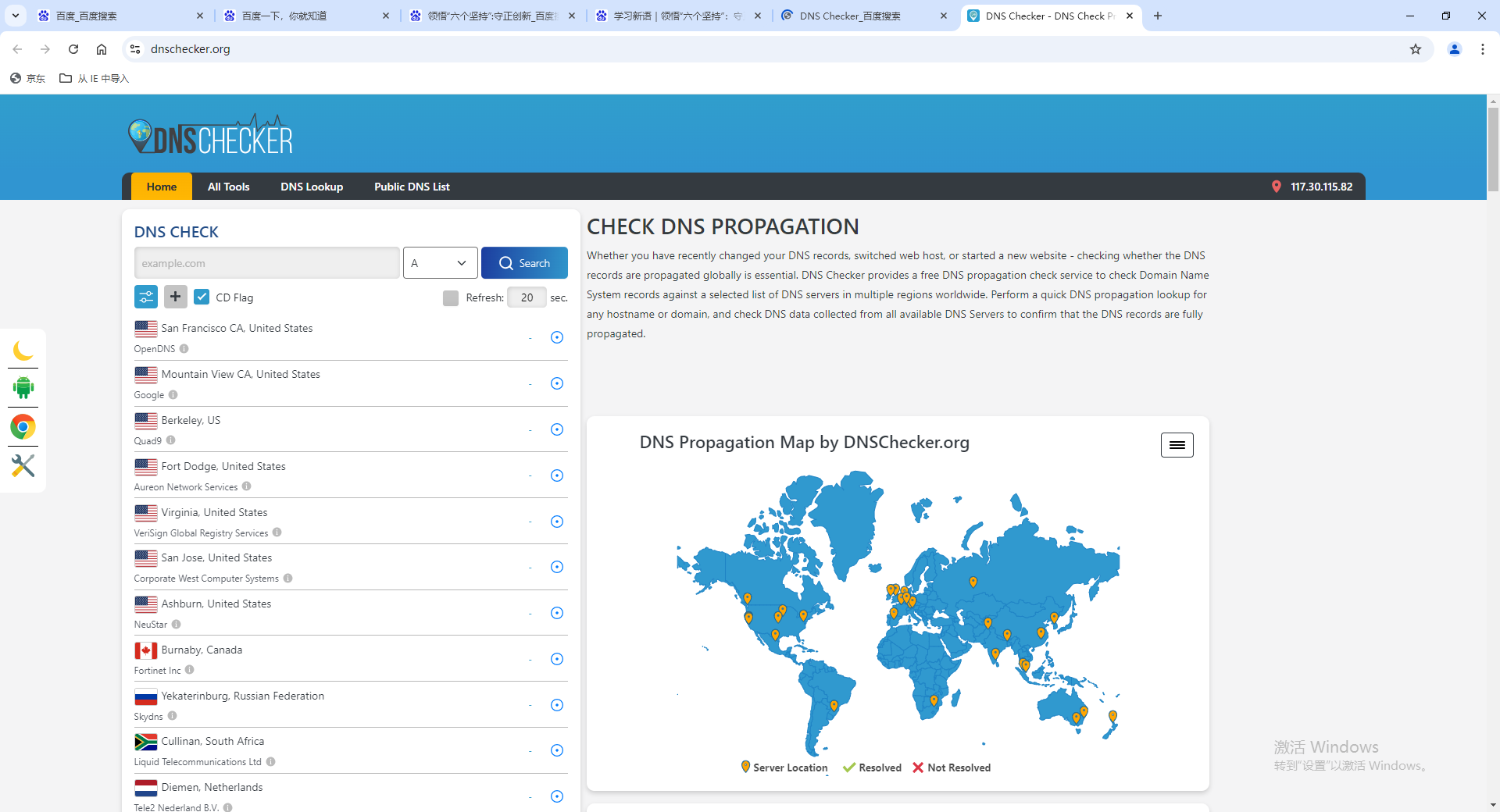Click refresh icon for Yekaterinburg Skydns row
This screenshot has width=1500, height=812.
click(557, 705)
